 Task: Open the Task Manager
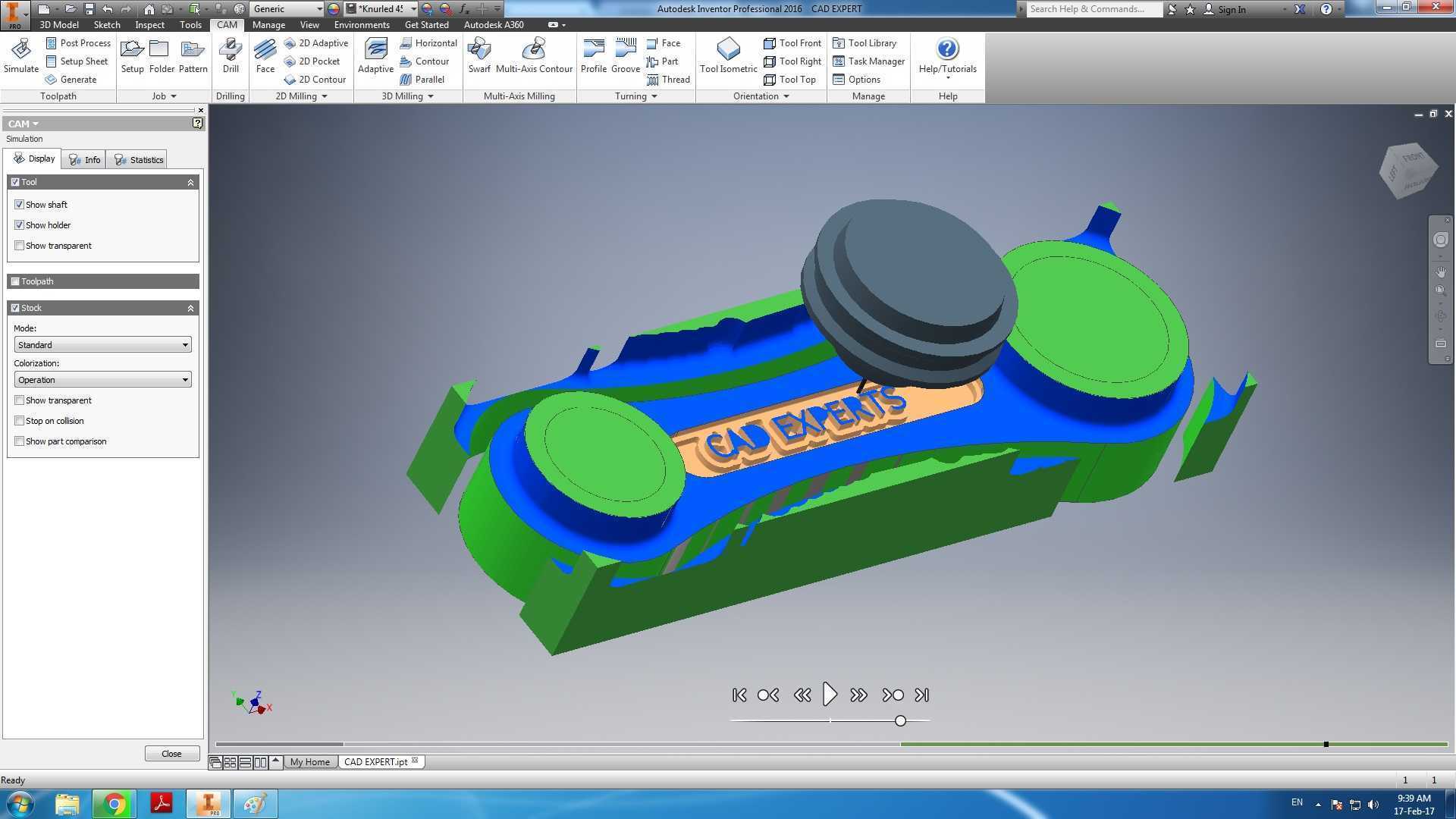[869, 61]
